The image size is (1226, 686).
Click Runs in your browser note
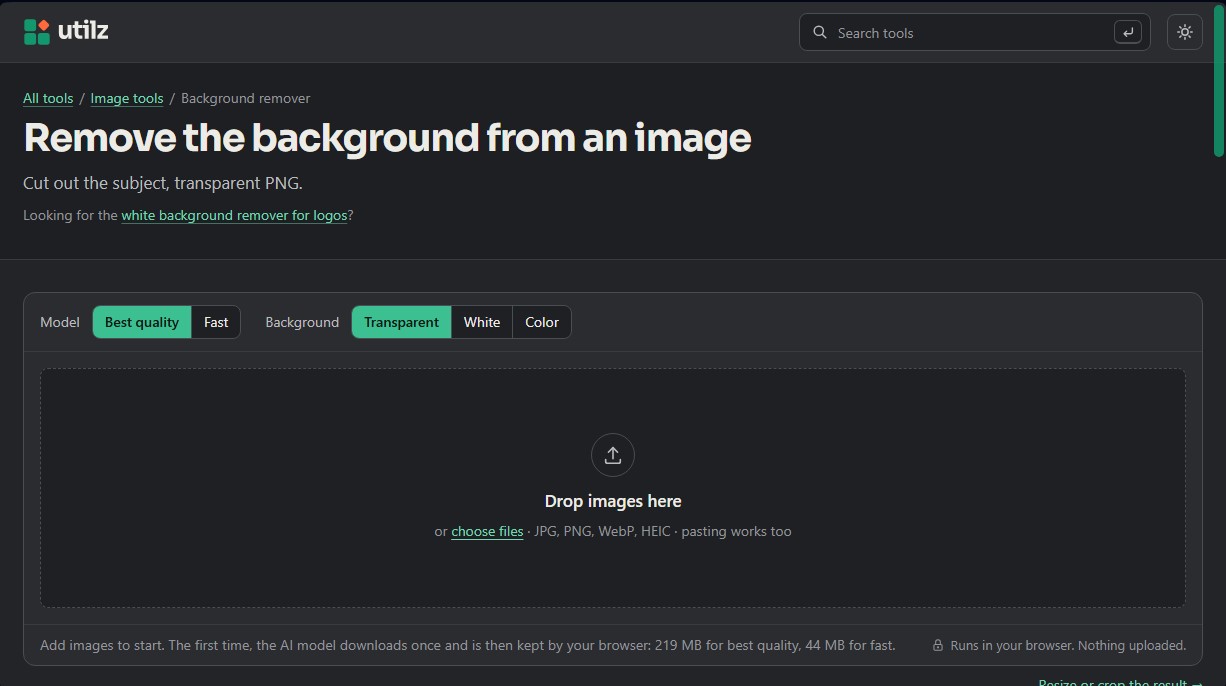pos(1068,646)
